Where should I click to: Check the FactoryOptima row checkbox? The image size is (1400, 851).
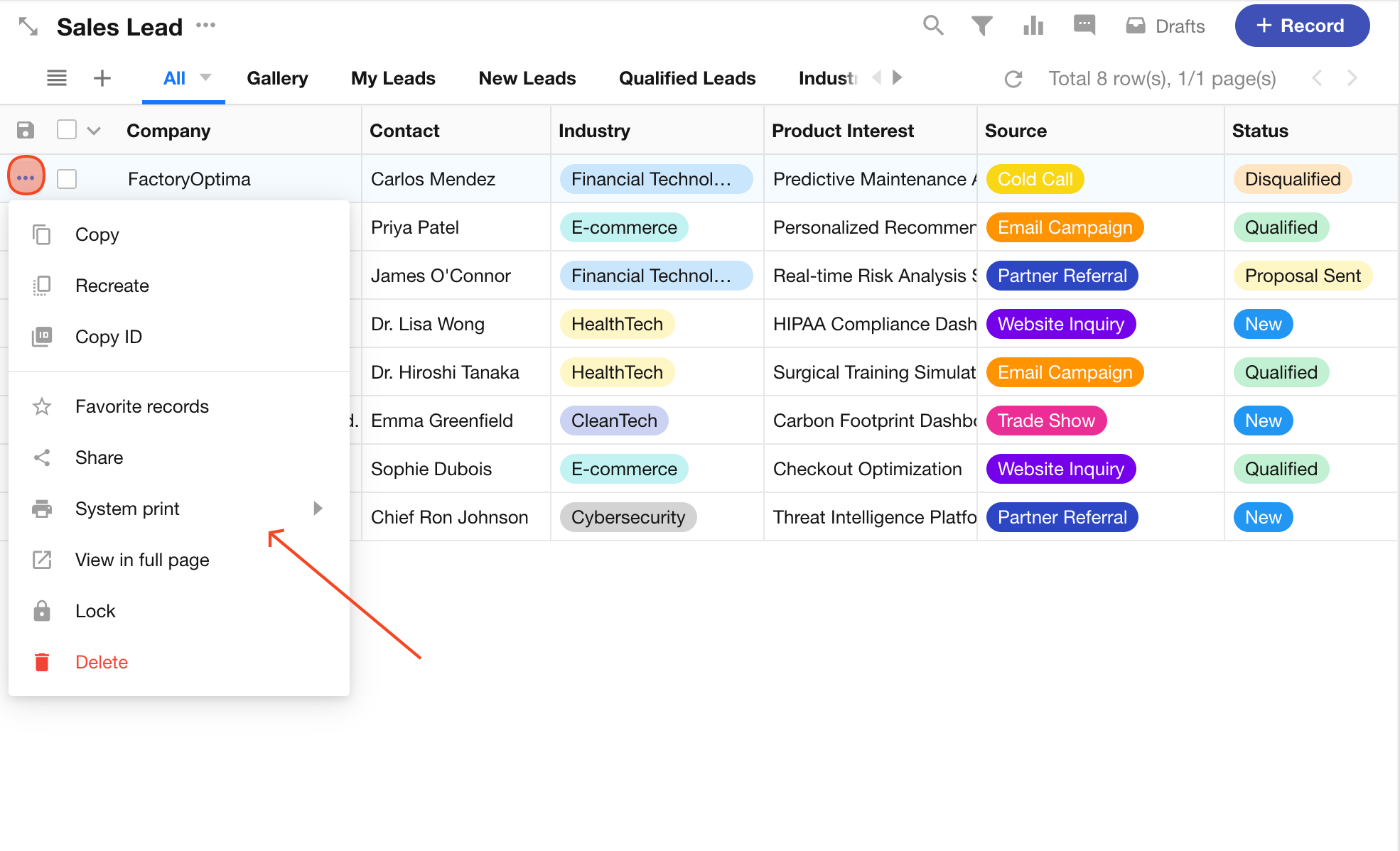pos(67,179)
